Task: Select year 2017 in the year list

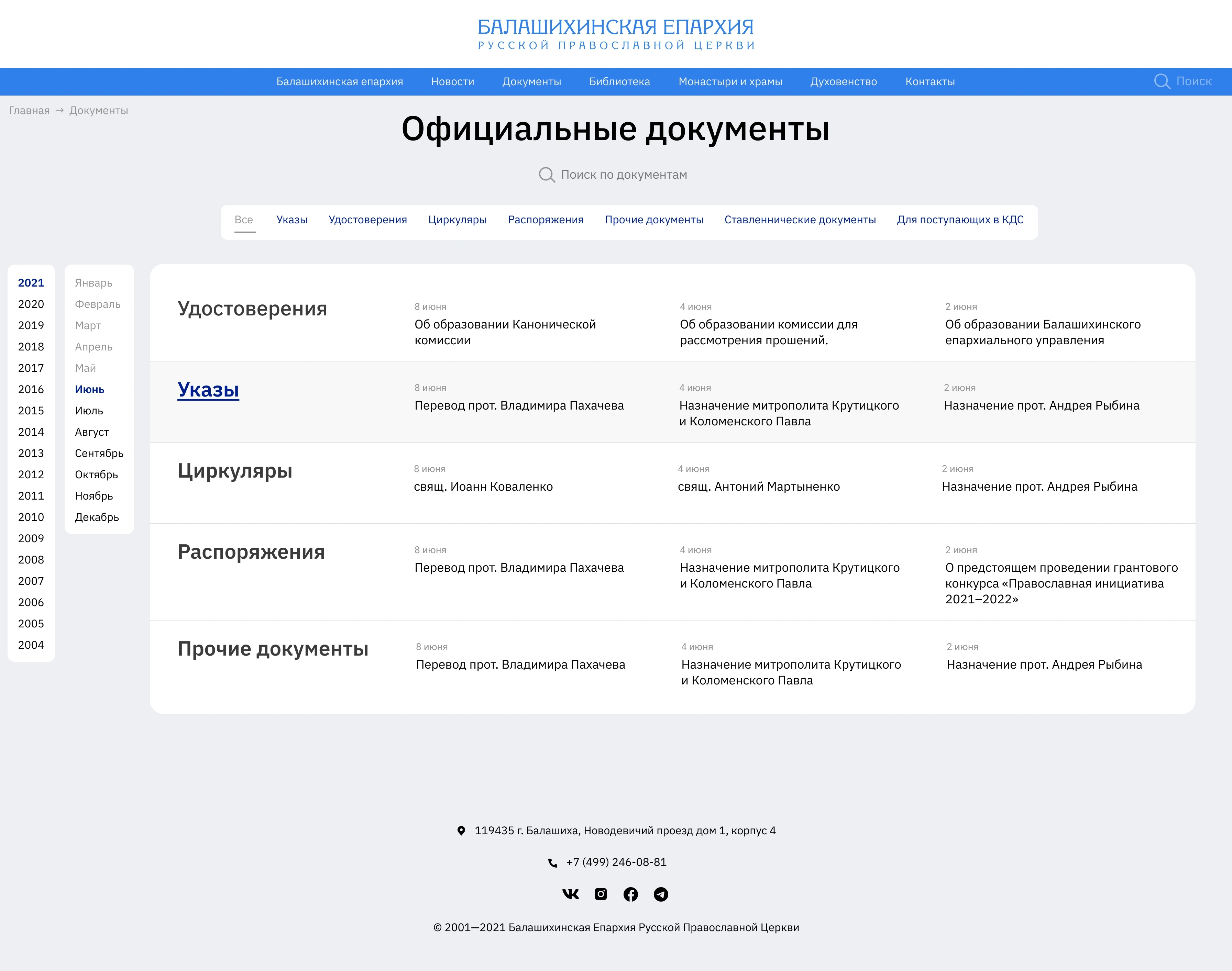Action: click(31, 368)
